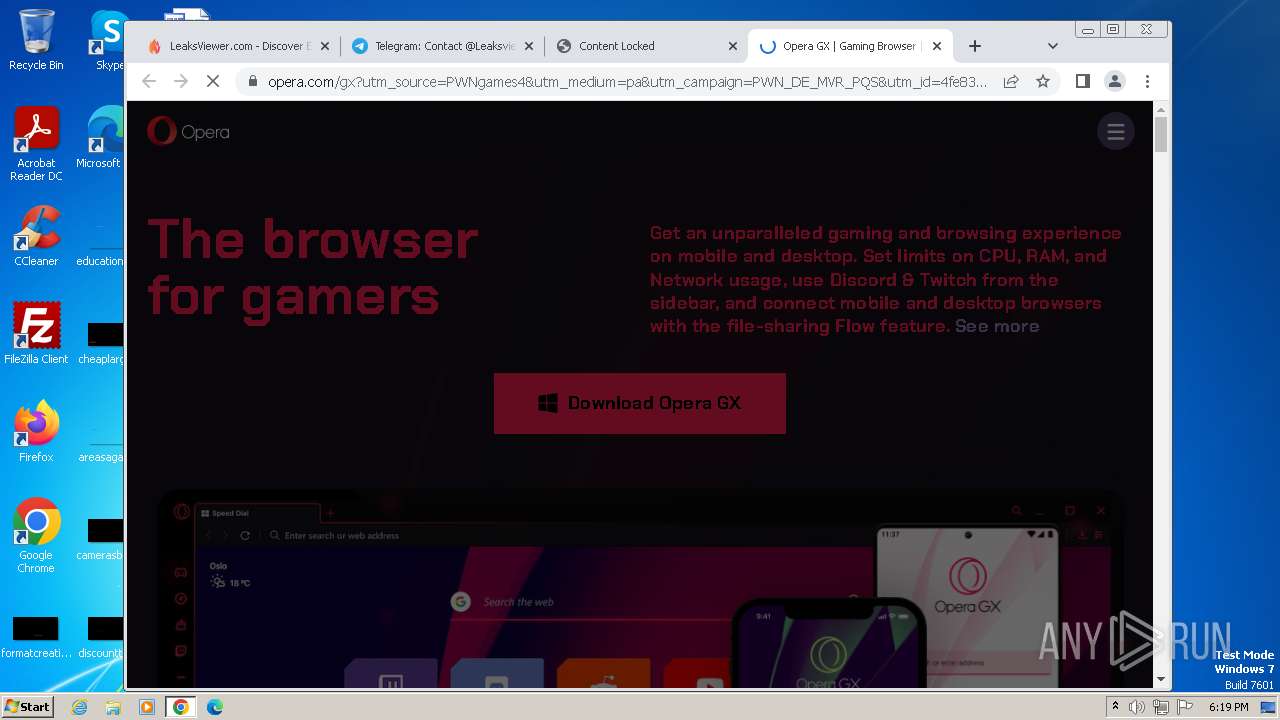Maximize or restore the Chrome window
Viewport: 1280px width, 720px height.
[x=1112, y=30]
